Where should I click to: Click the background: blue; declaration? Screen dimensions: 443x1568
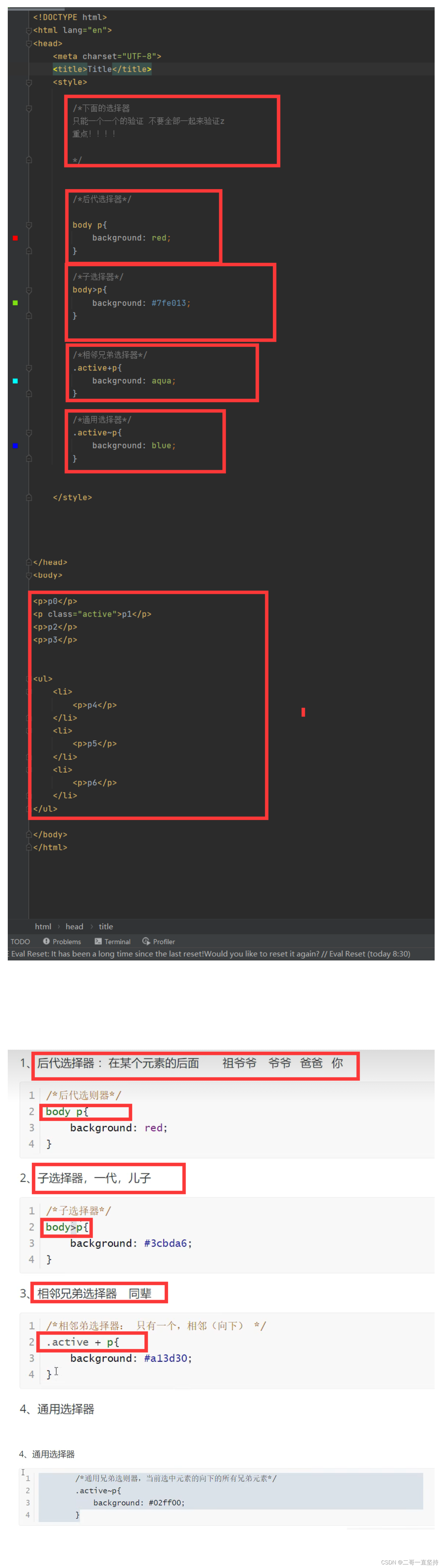[x=134, y=445]
